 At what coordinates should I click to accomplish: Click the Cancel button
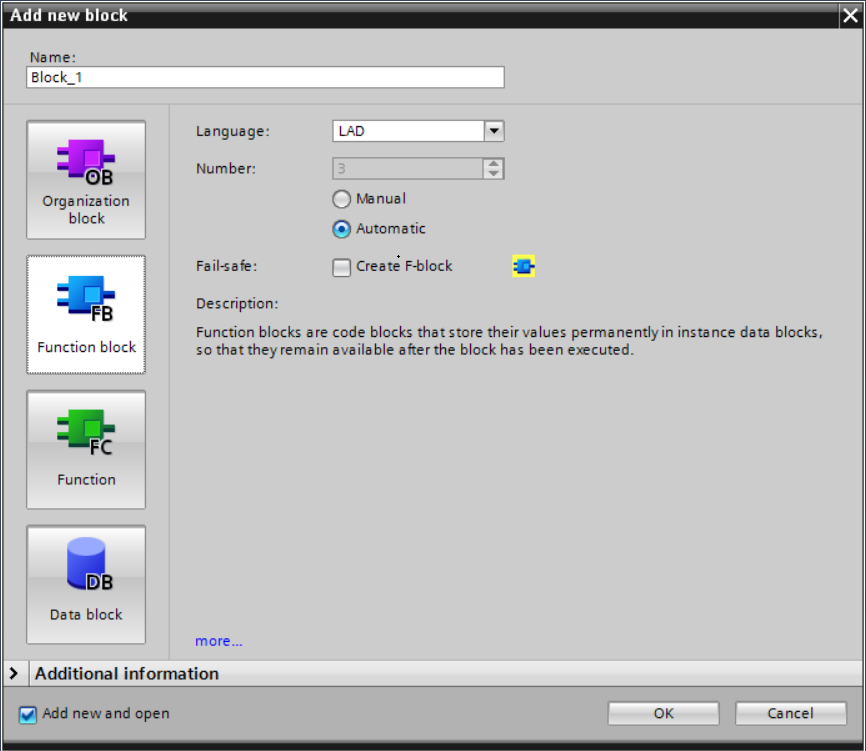pyautogui.click(x=790, y=713)
